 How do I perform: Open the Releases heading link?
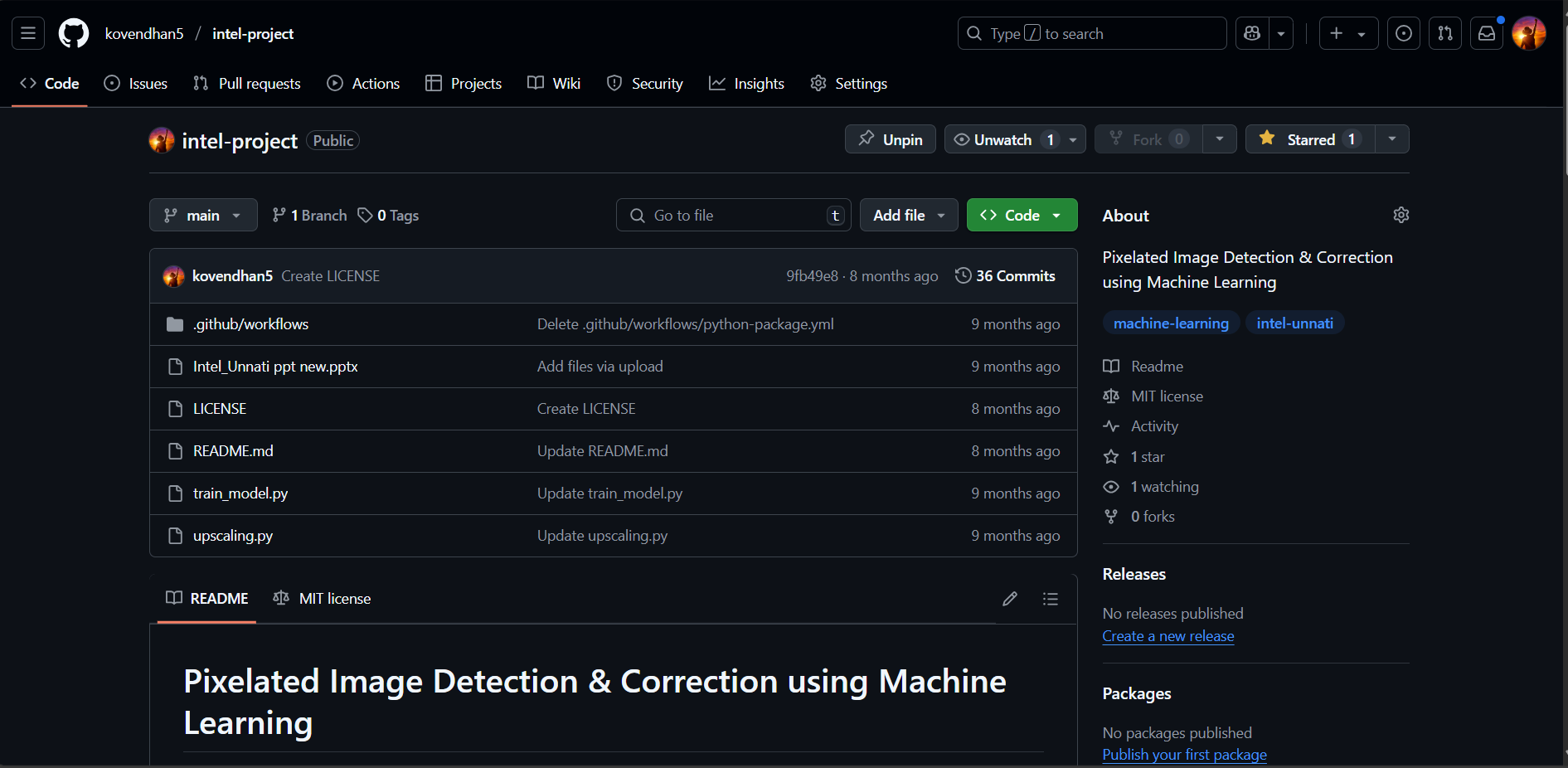pos(1134,574)
